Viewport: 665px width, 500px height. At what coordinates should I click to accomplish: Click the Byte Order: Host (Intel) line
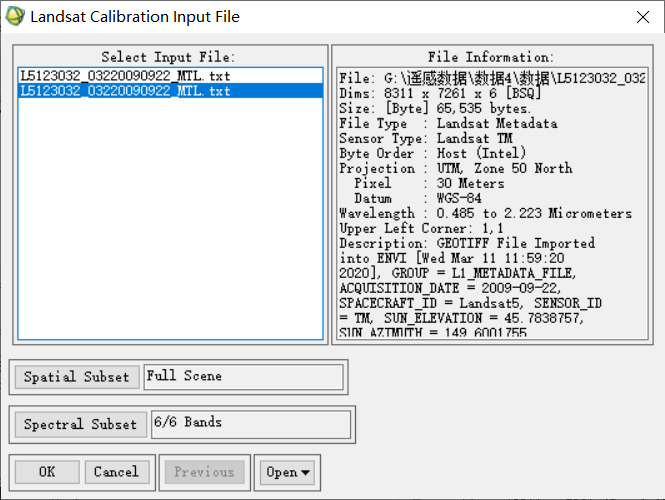coord(433,154)
